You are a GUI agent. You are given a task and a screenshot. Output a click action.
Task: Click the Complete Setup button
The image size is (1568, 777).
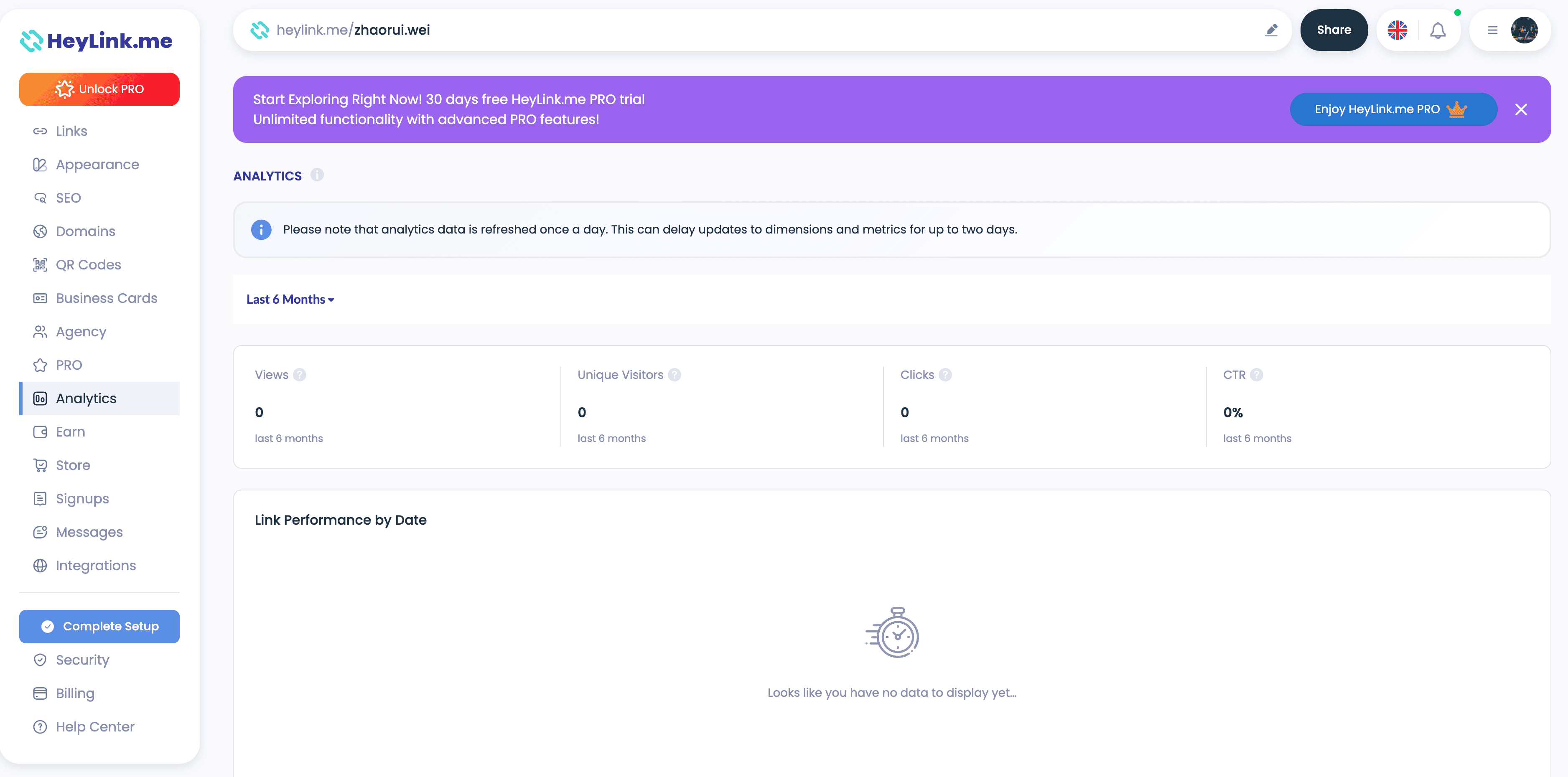pyautogui.click(x=99, y=626)
